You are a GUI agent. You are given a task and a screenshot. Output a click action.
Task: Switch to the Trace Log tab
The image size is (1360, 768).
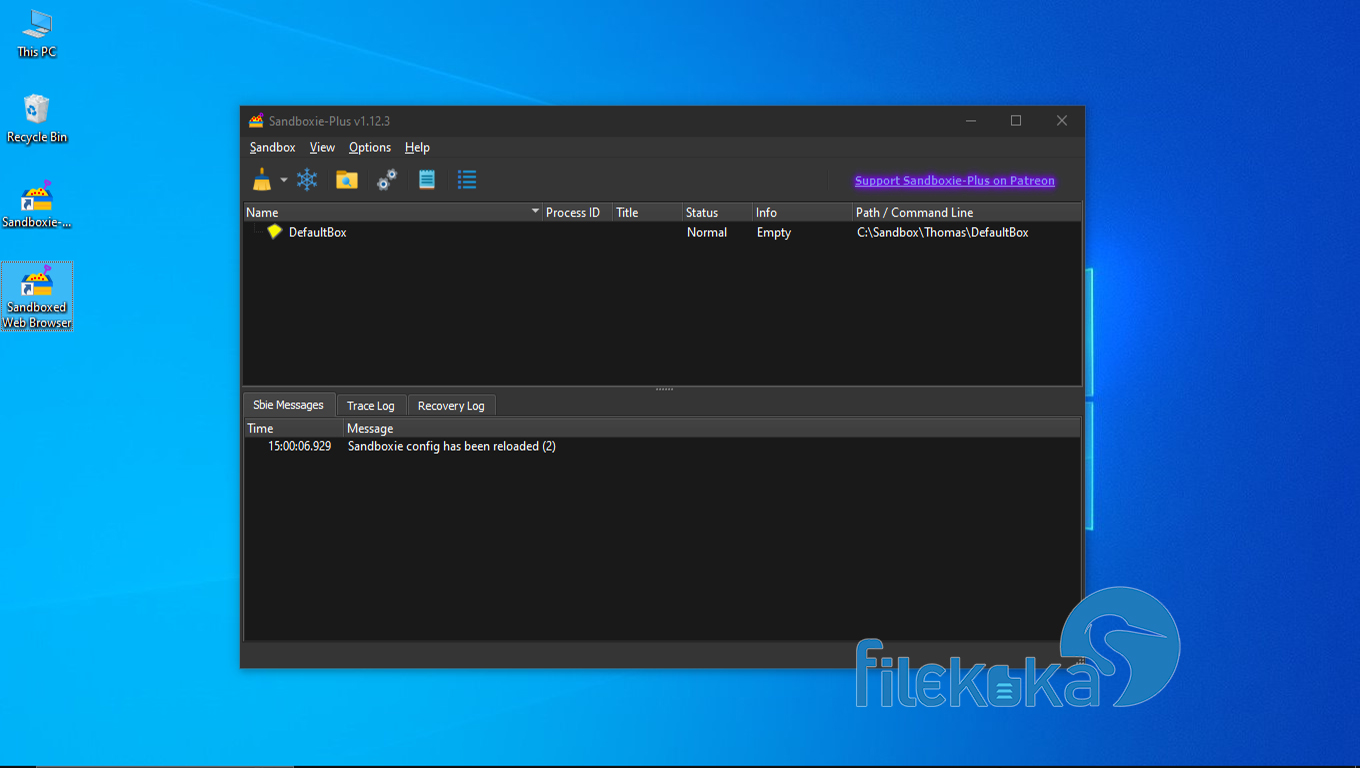[x=371, y=406]
